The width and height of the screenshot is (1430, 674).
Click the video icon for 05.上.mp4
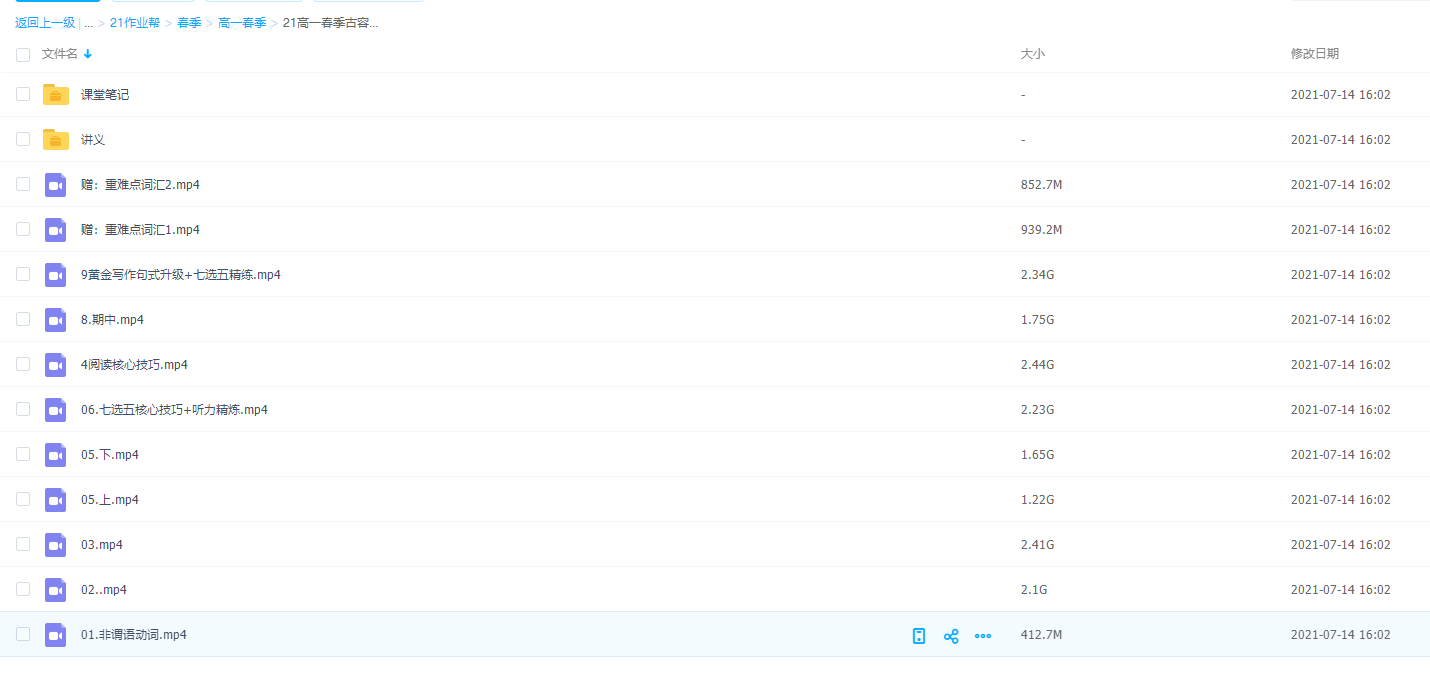pyautogui.click(x=56, y=500)
